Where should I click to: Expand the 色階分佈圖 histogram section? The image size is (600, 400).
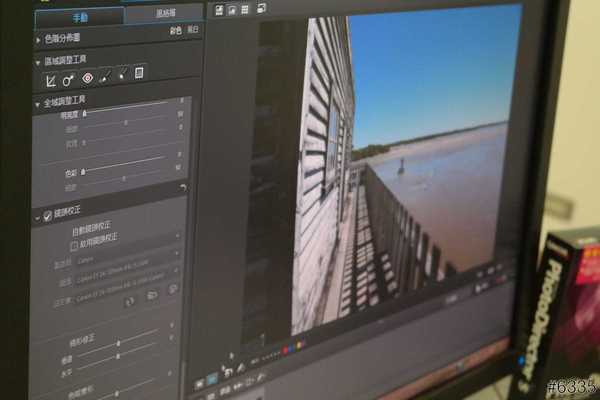click(37, 38)
